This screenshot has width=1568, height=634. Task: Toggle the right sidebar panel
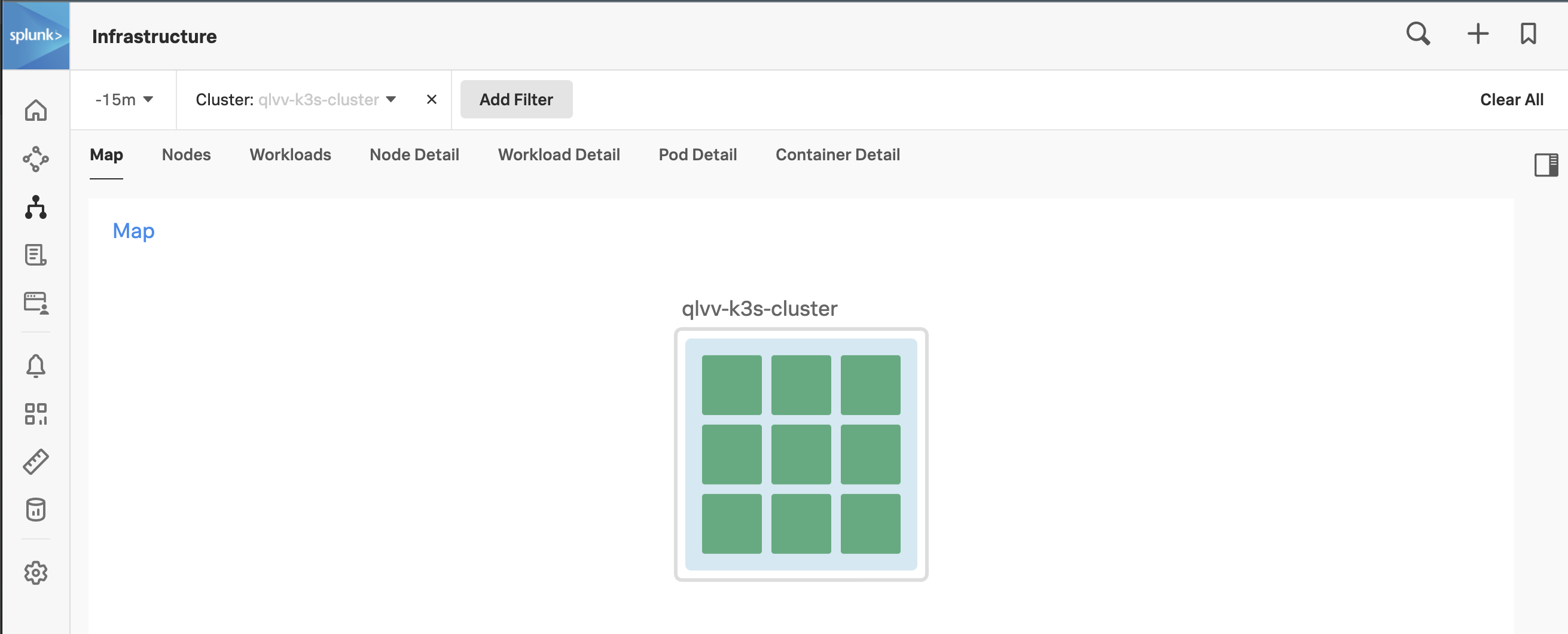(1545, 164)
